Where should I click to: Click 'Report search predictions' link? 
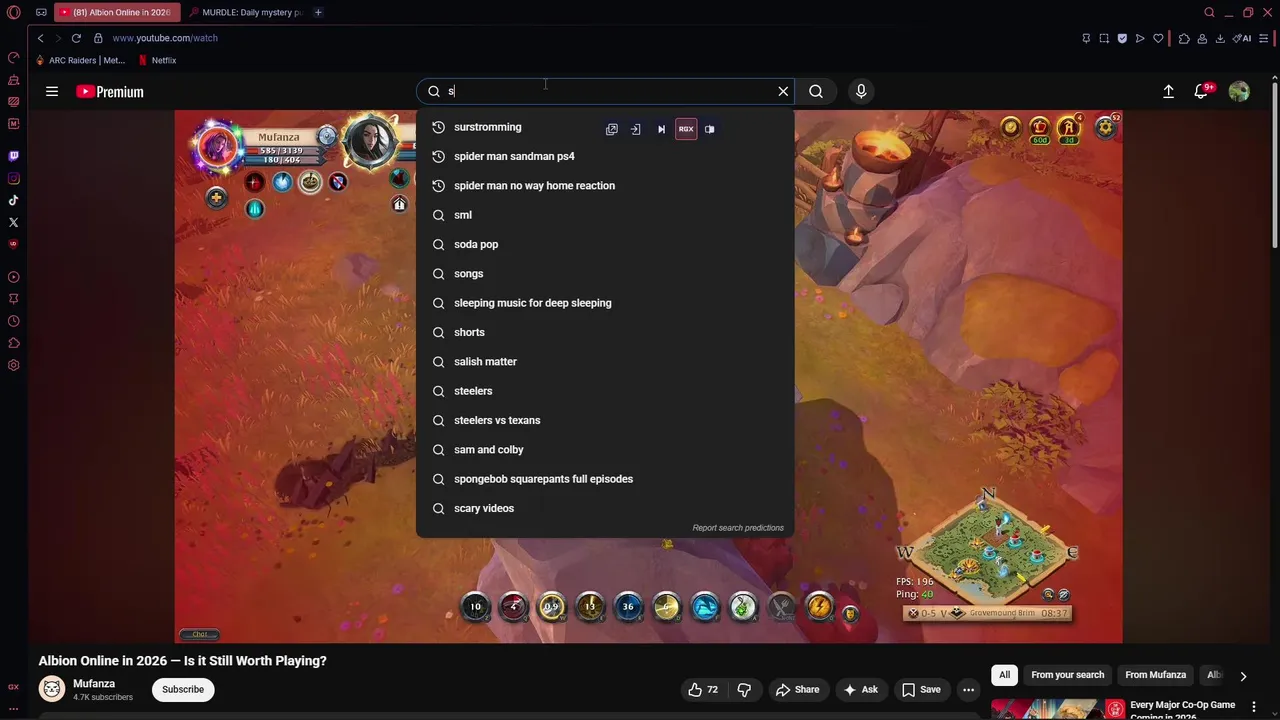point(738,528)
